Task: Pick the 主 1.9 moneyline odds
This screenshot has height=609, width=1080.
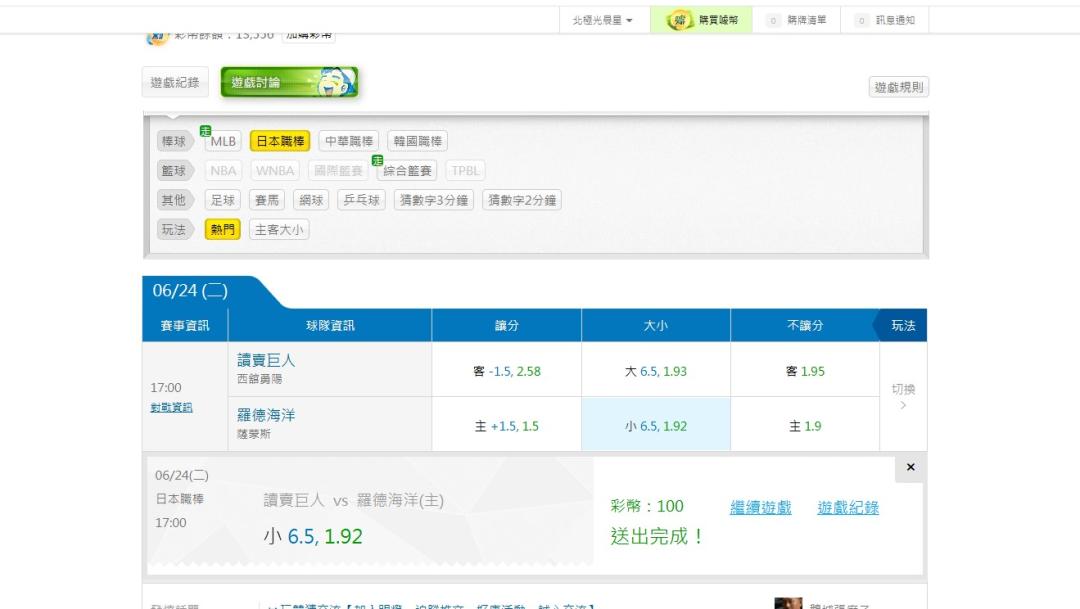Action: tap(805, 426)
